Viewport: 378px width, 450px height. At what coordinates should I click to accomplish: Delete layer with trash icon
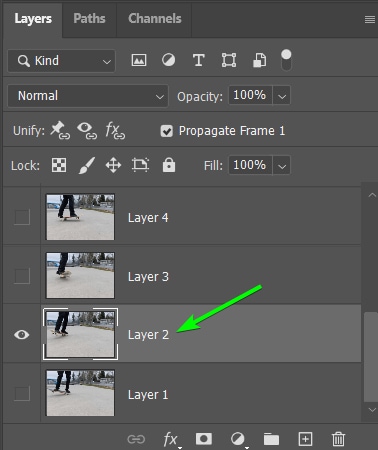point(338,439)
